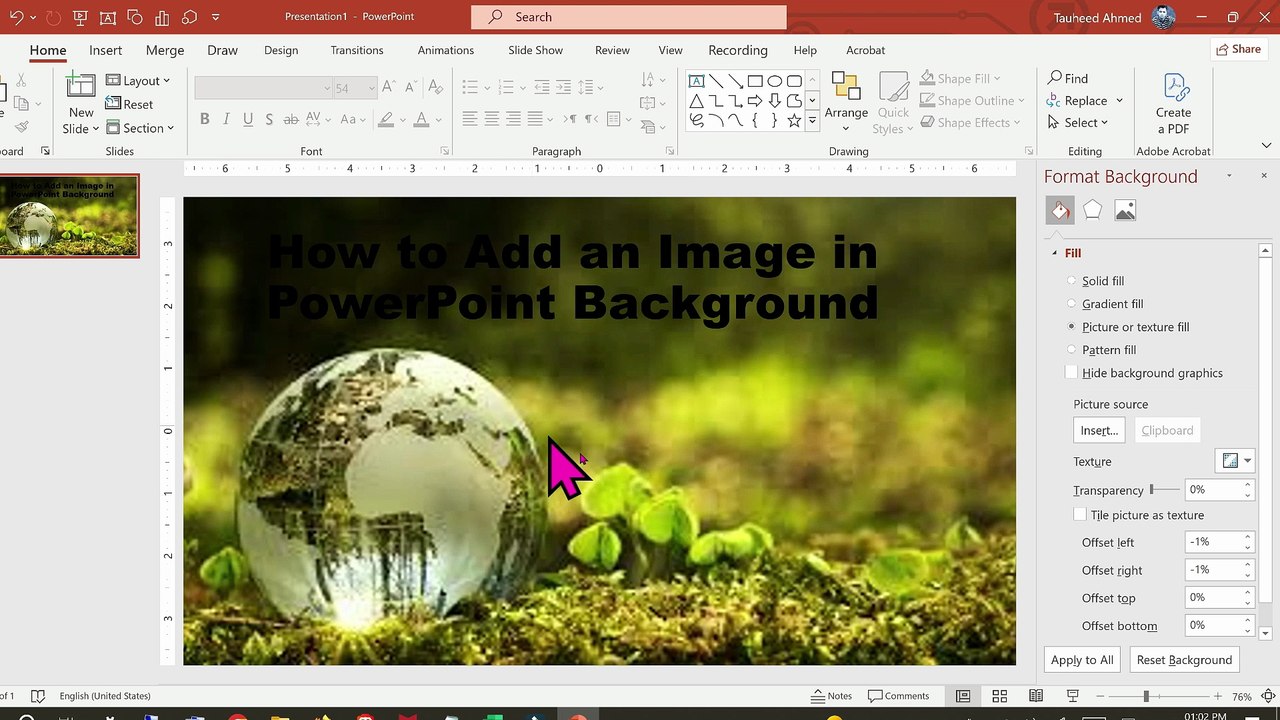Viewport: 1280px width, 720px height.
Task: Open the Layout dropdown
Action: point(139,81)
